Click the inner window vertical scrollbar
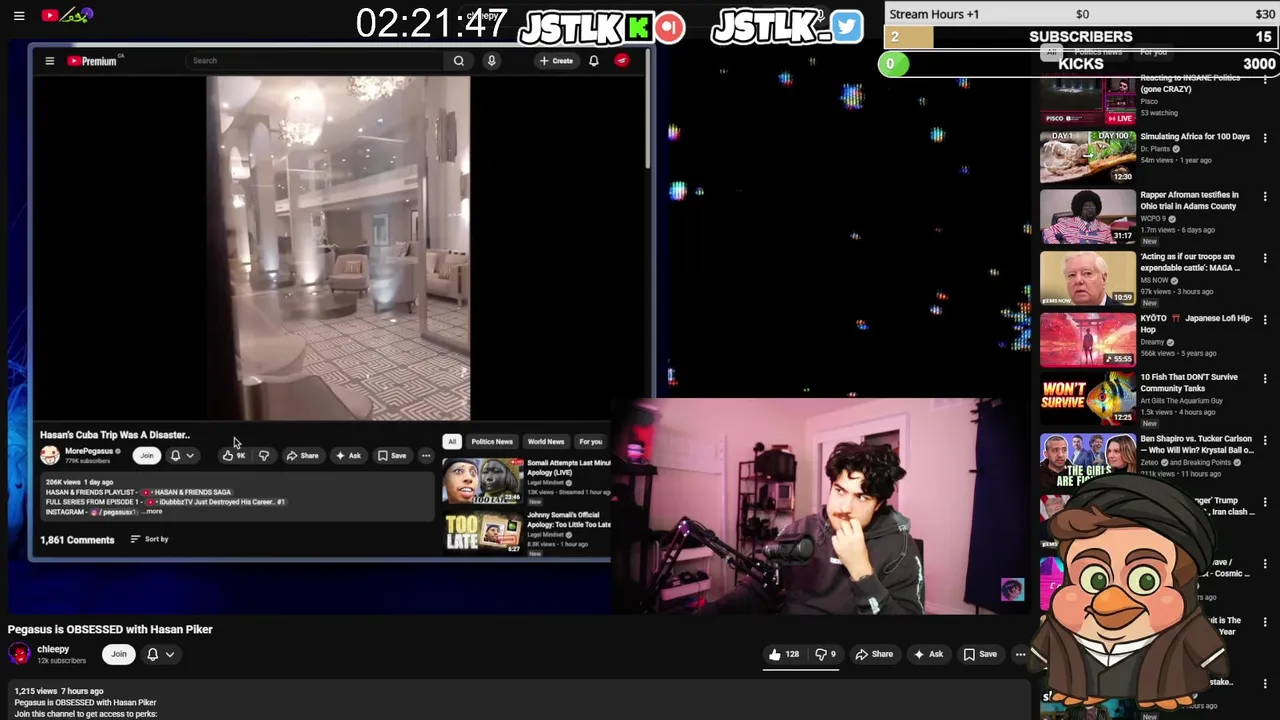The image size is (1280, 720). [649, 110]
